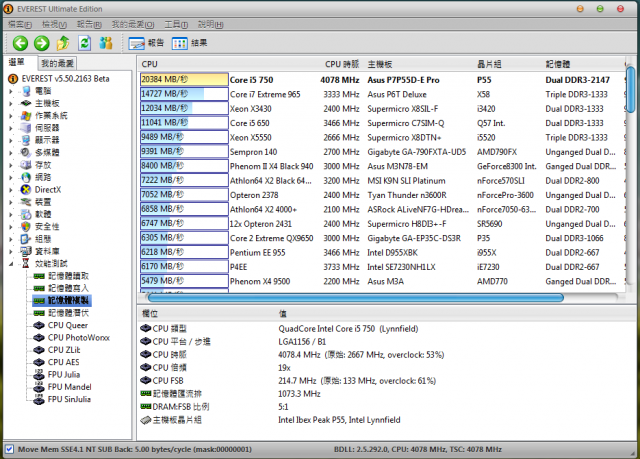Expand the Operating System (作業系統) tree node

point(11,115)
